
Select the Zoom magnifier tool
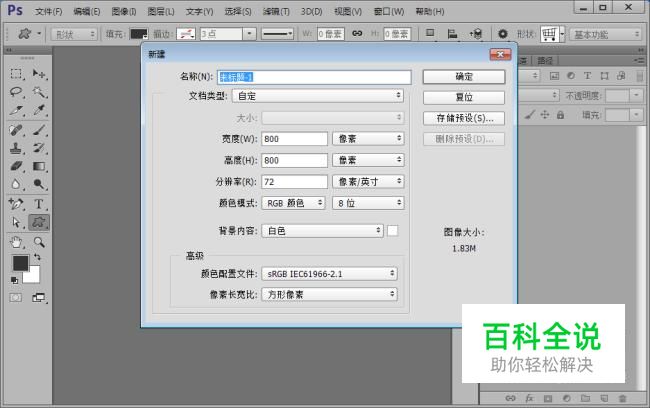tap(39, 242)
